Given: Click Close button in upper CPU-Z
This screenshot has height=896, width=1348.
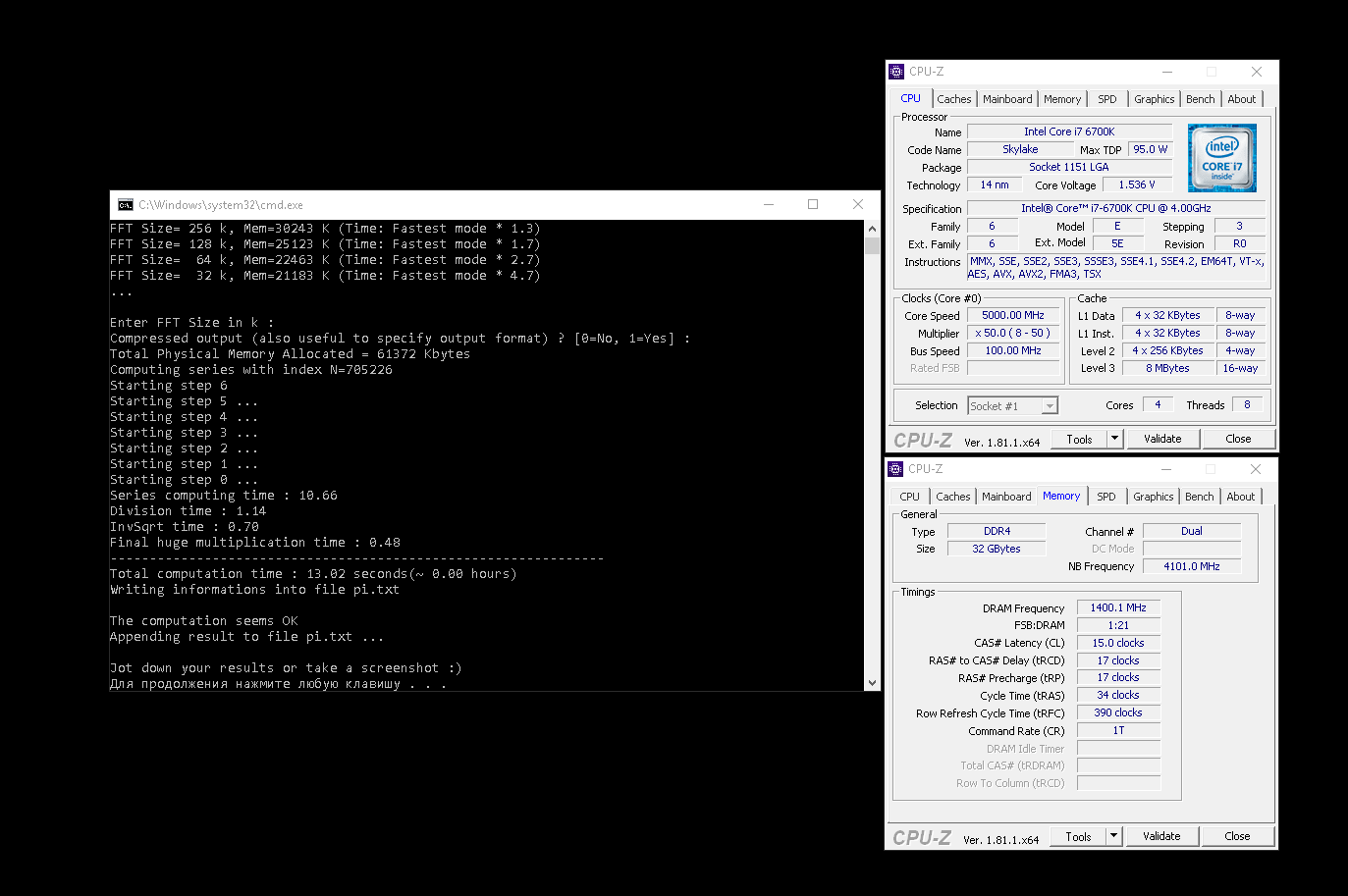Looking at the screenshot, I should point(1238,439).
